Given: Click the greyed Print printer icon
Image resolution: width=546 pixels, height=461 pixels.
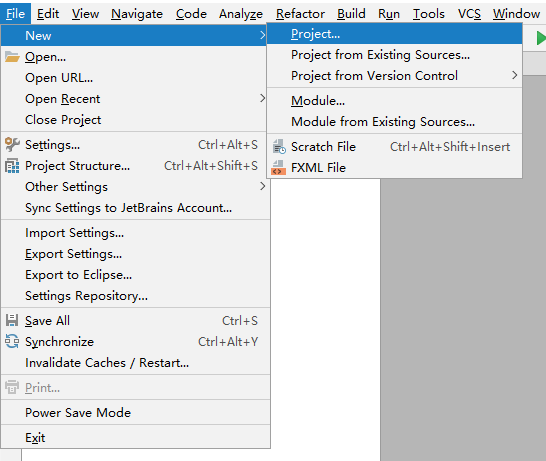Looking at the screenshot, I should pos(12,387).
